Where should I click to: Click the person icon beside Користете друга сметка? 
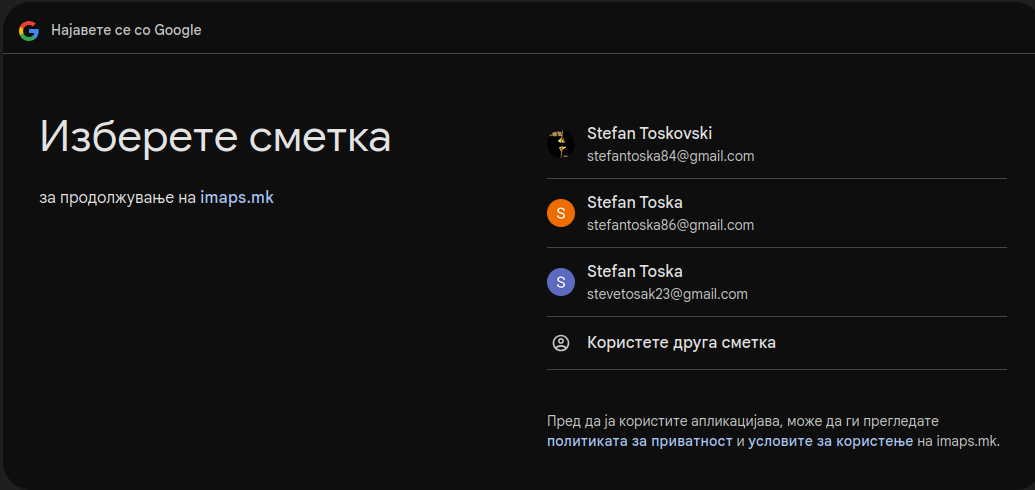pyautogui.click(x=561, y=343)
